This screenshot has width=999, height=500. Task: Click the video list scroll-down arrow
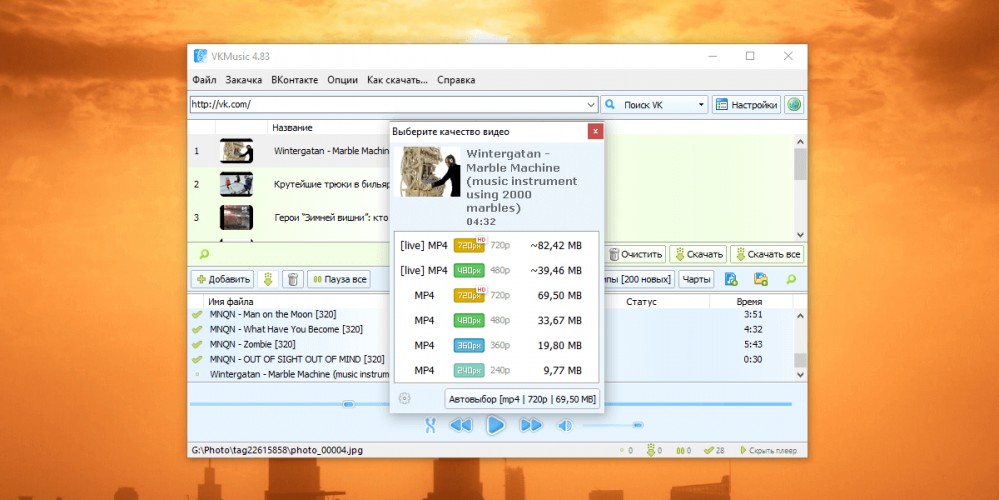click(x=800, y=235)
